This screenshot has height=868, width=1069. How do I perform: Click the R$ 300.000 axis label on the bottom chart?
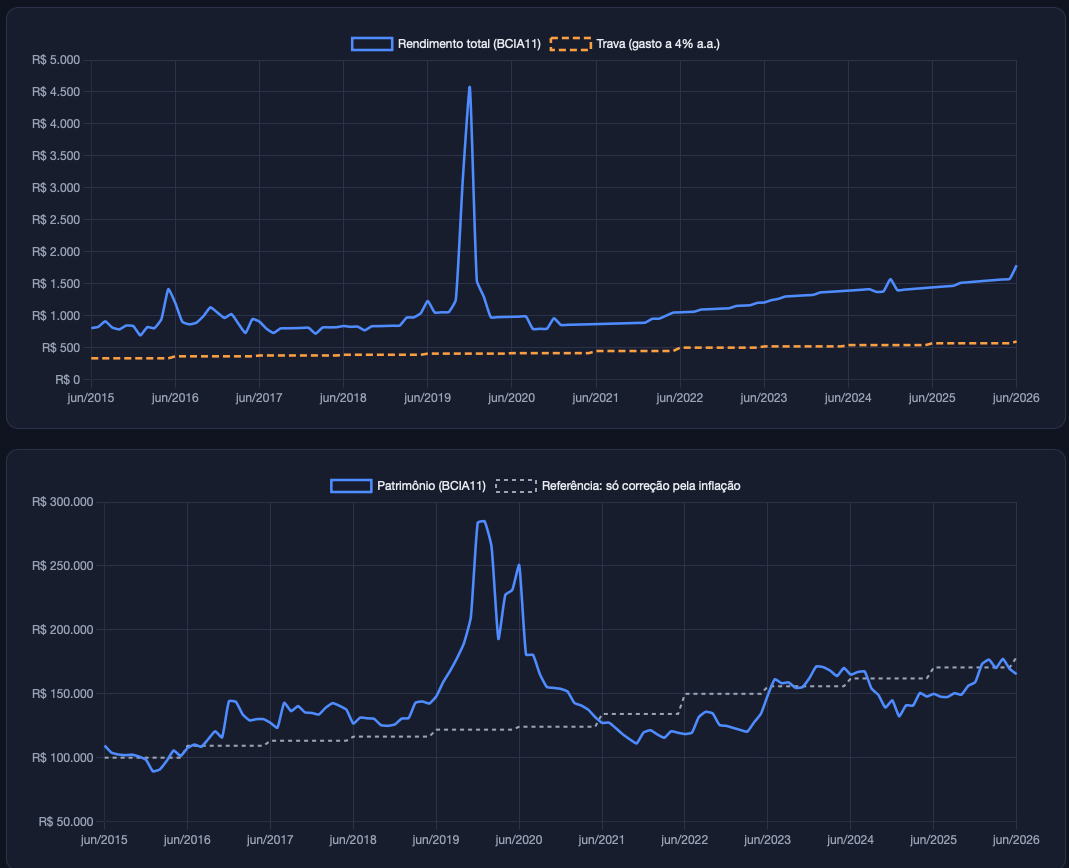[63, 502]
